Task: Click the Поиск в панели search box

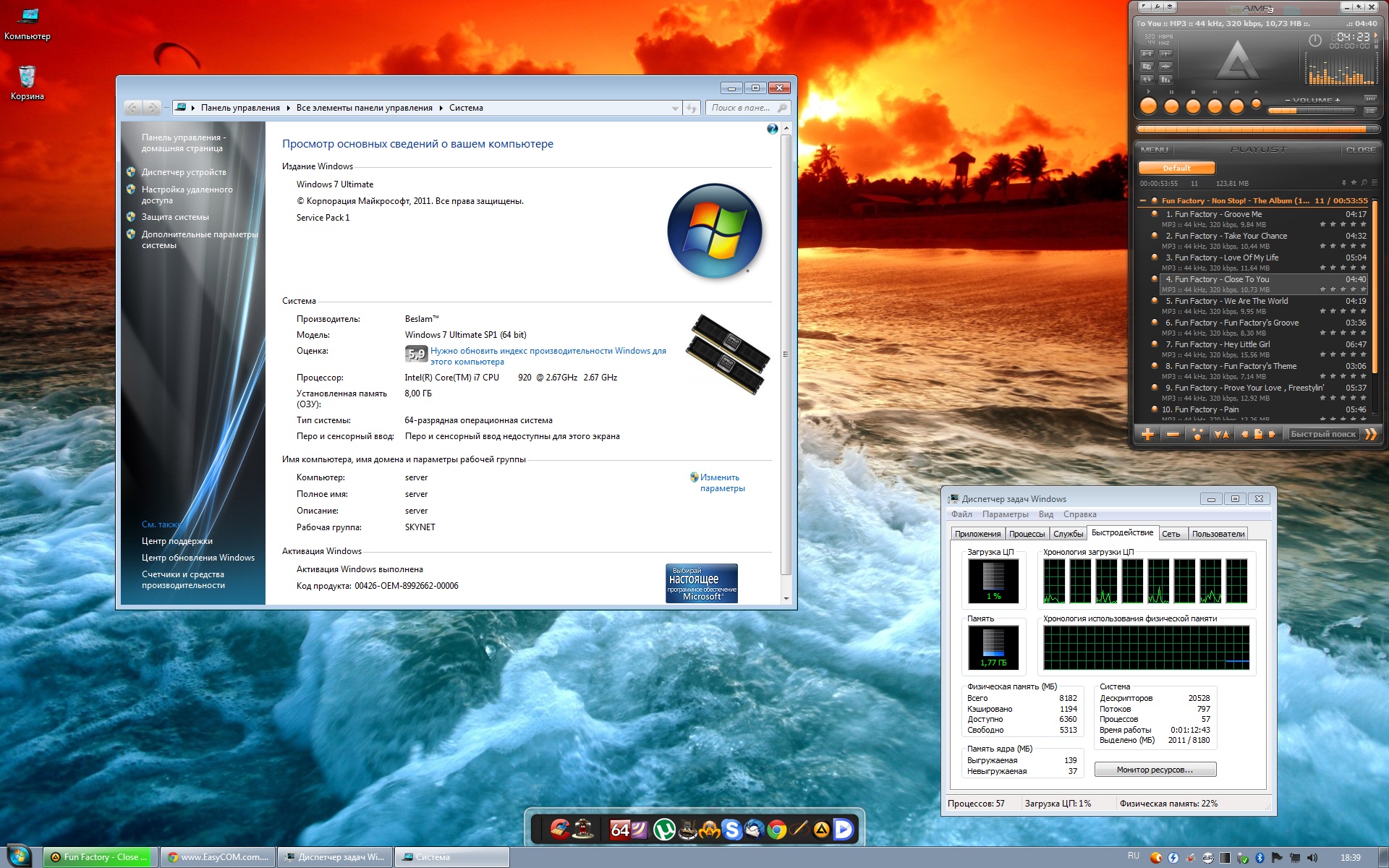Action: click(x=748, y=108)
